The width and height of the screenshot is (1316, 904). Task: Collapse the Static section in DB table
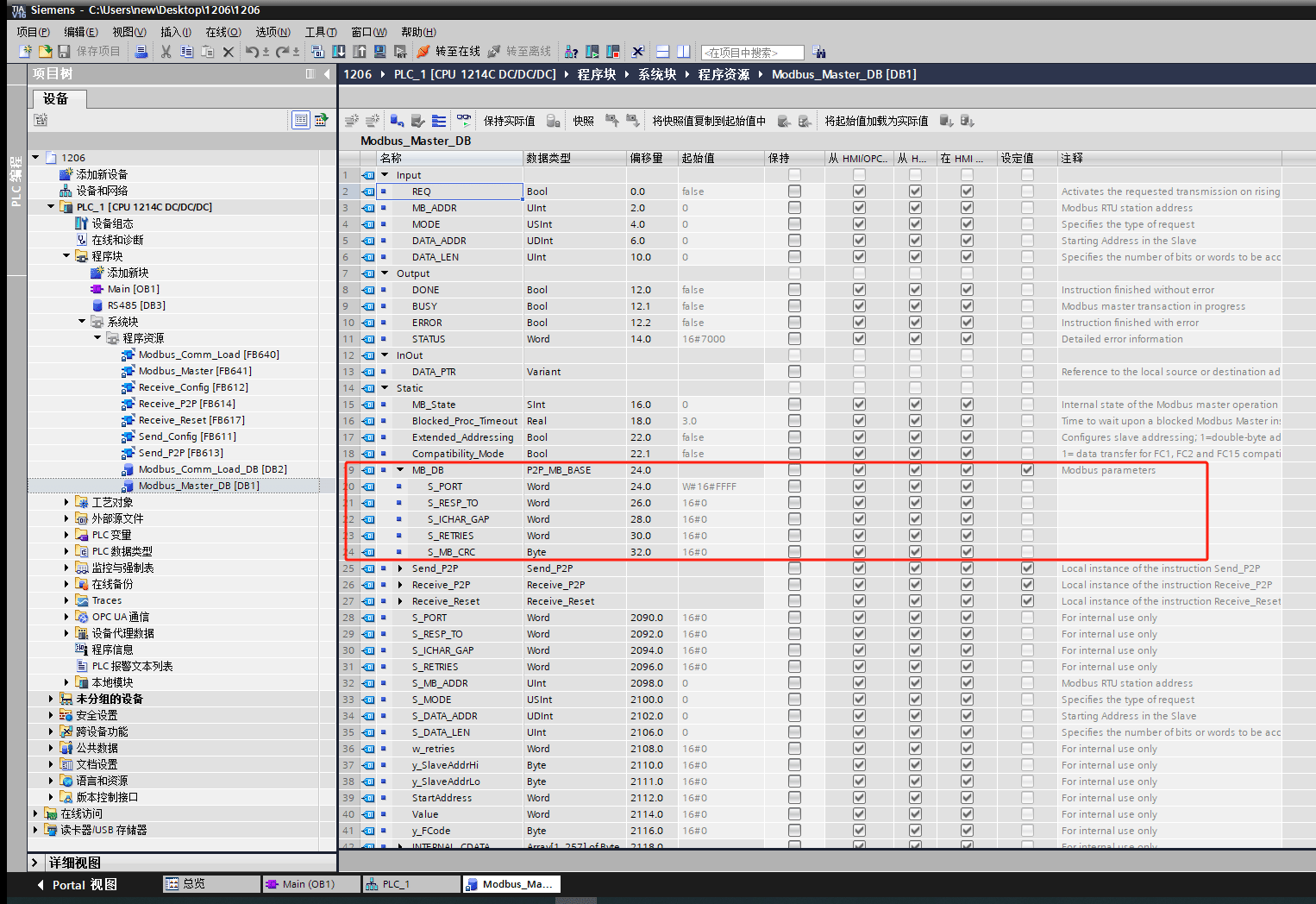385,388
